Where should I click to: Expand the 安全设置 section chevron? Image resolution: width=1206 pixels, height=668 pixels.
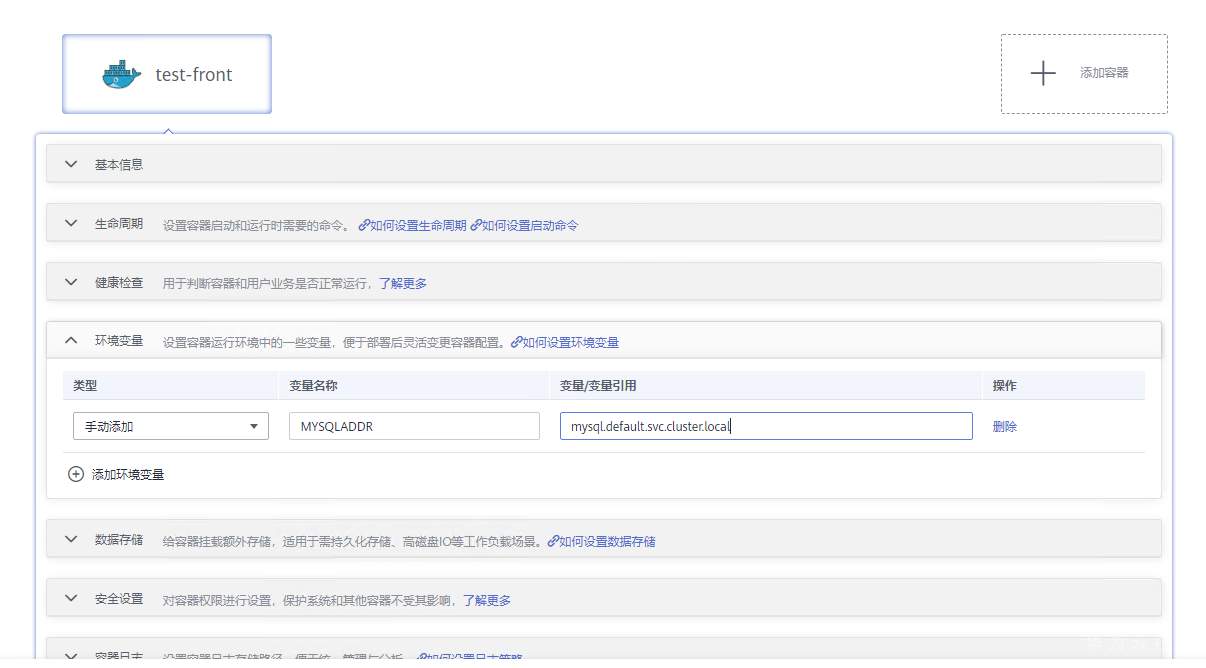71,599
